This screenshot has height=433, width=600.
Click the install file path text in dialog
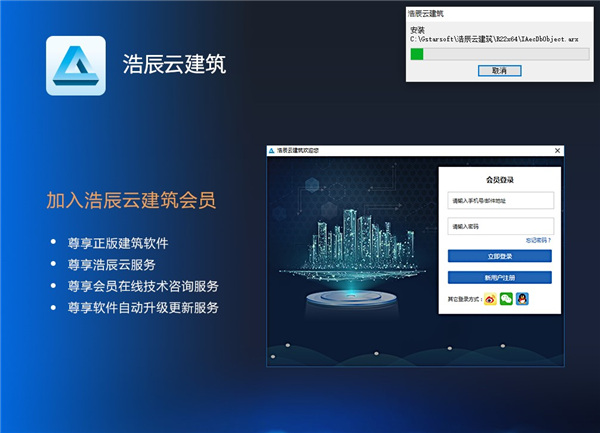click(494, 39)
